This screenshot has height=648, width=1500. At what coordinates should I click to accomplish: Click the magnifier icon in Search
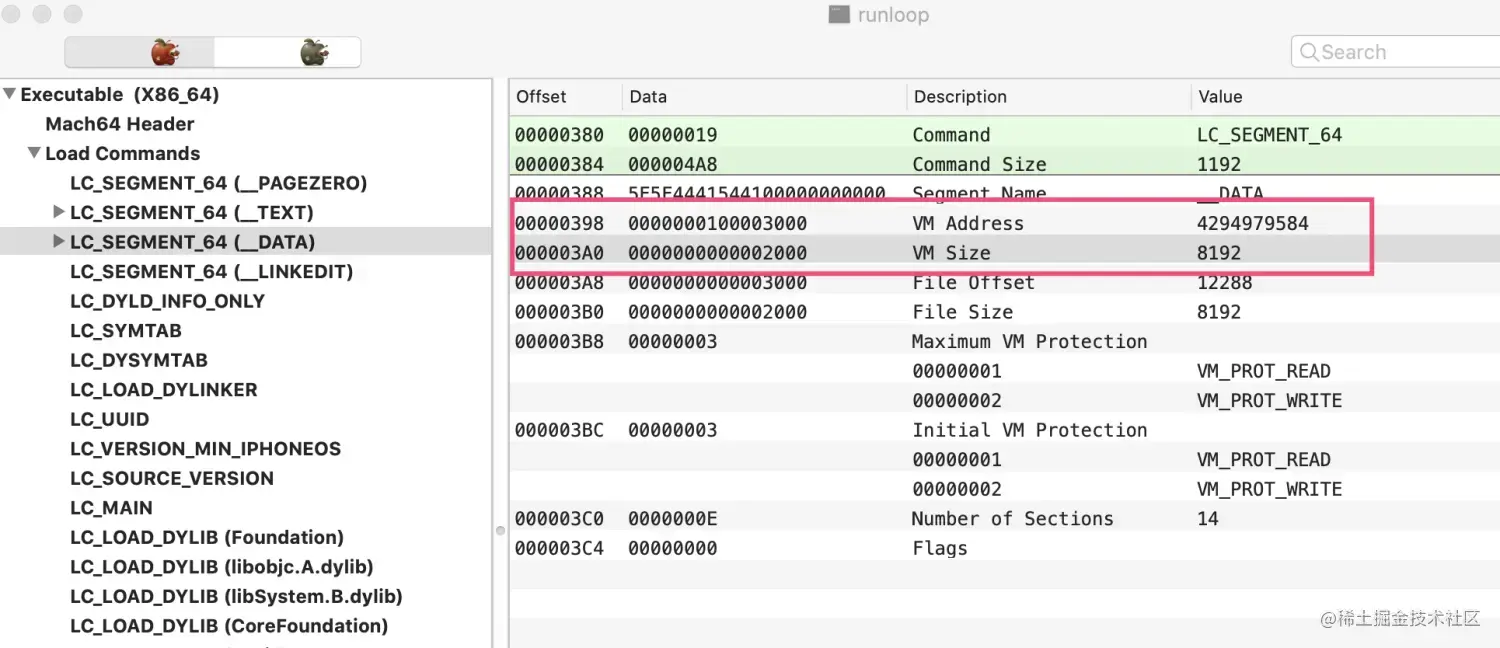point(1308,52)
